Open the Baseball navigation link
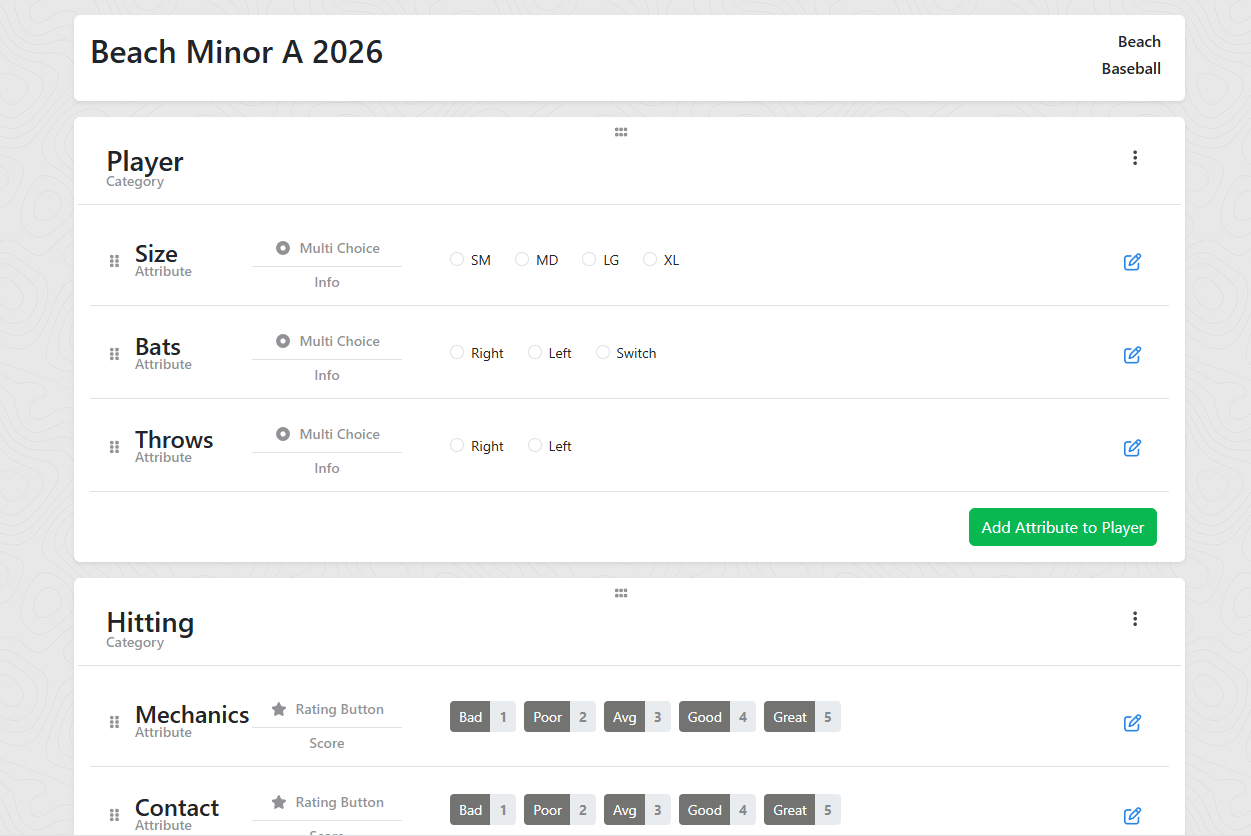Image resolution: width=1251 pixels, height=836 pixels. [1130, 68]
